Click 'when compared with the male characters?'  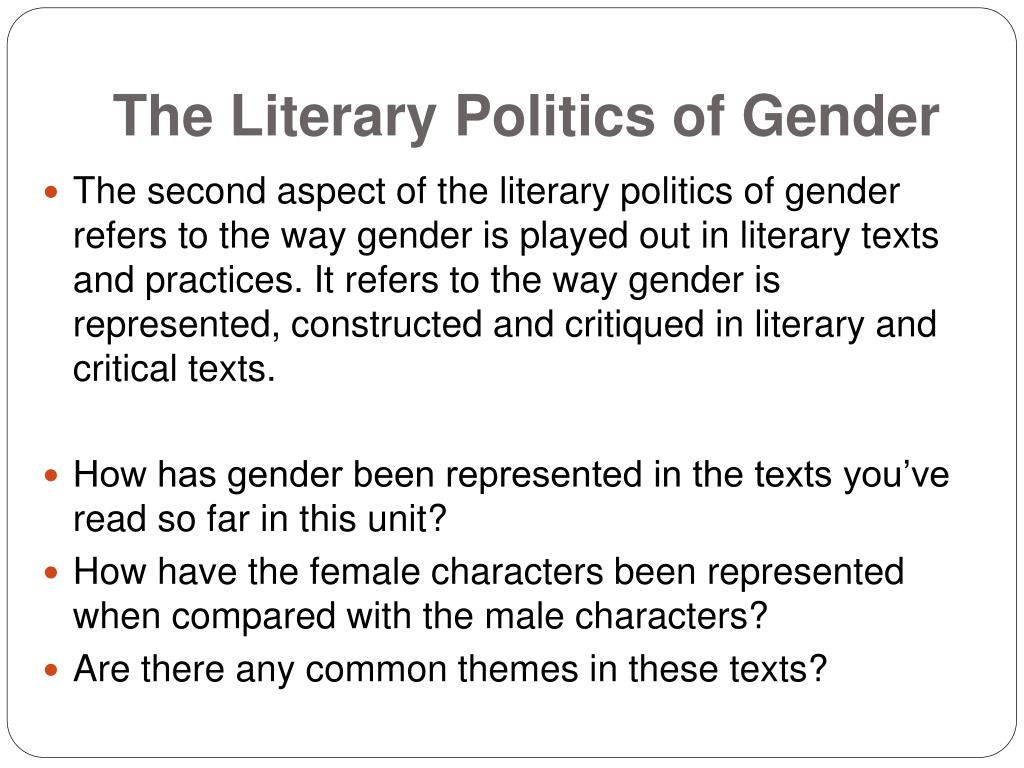(x=420, y=616)
